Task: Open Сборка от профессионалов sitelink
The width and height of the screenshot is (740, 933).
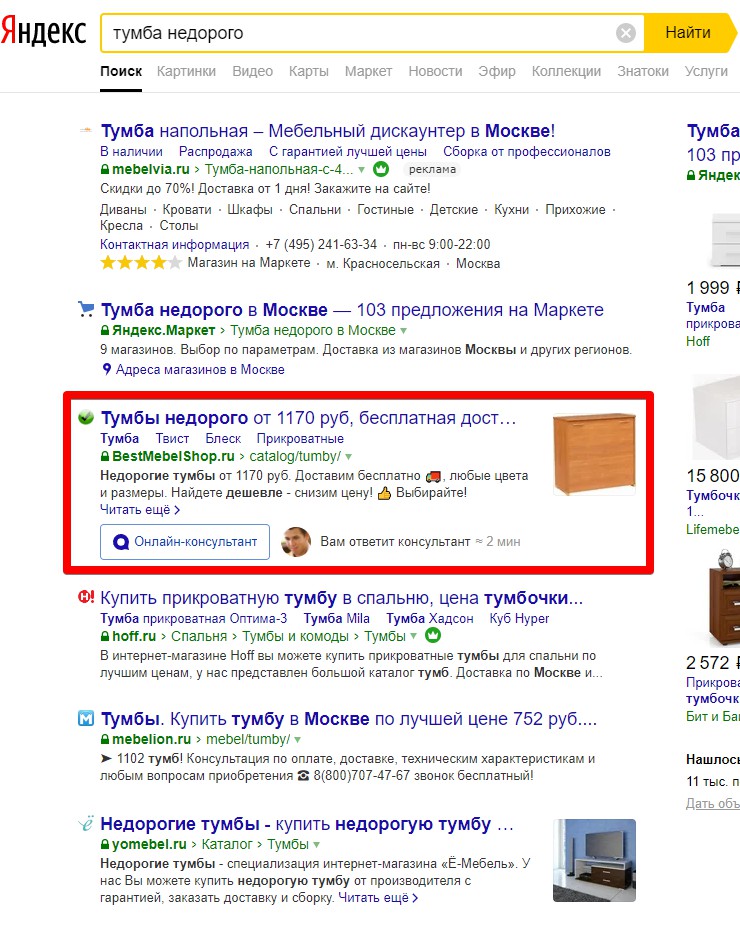Action: point(526,152)
